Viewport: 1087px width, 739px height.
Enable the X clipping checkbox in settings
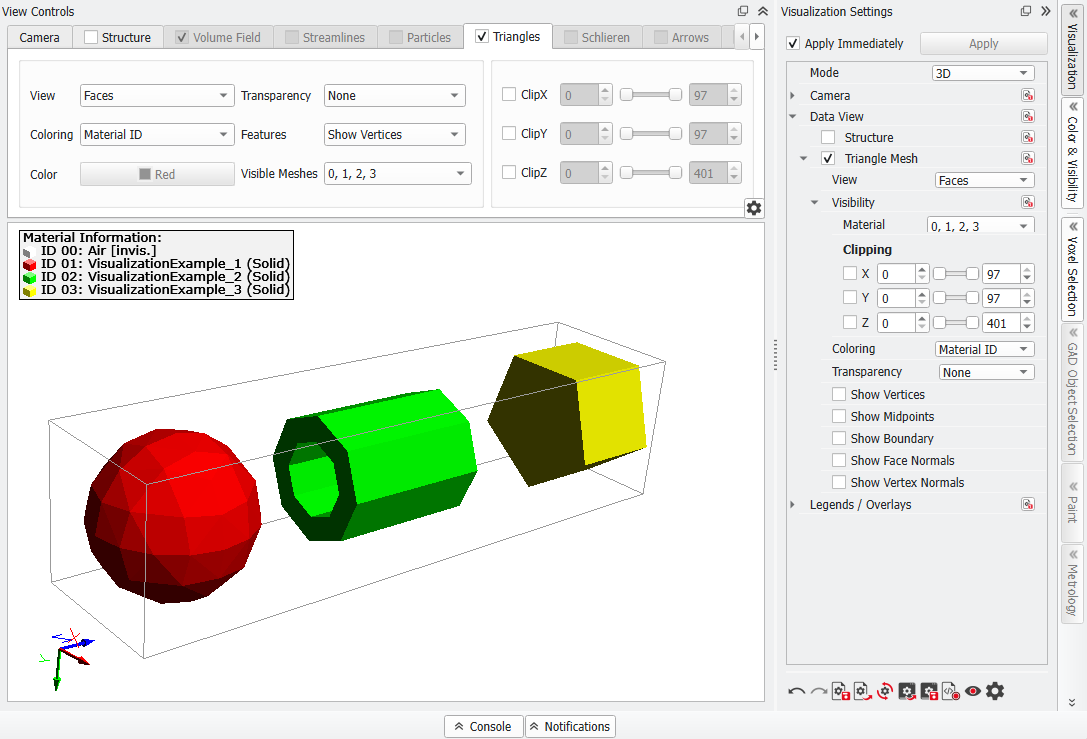tap(850, 273)
